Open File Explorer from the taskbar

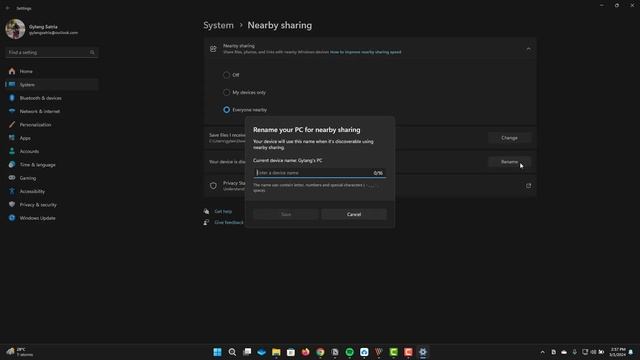276,352
